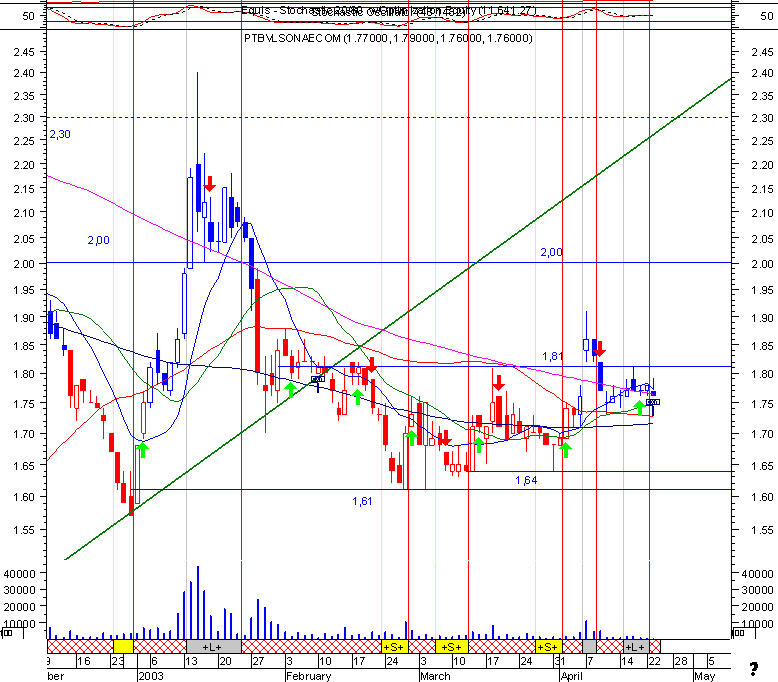Click the date label 28 on time axis

(x=681, y=661)
